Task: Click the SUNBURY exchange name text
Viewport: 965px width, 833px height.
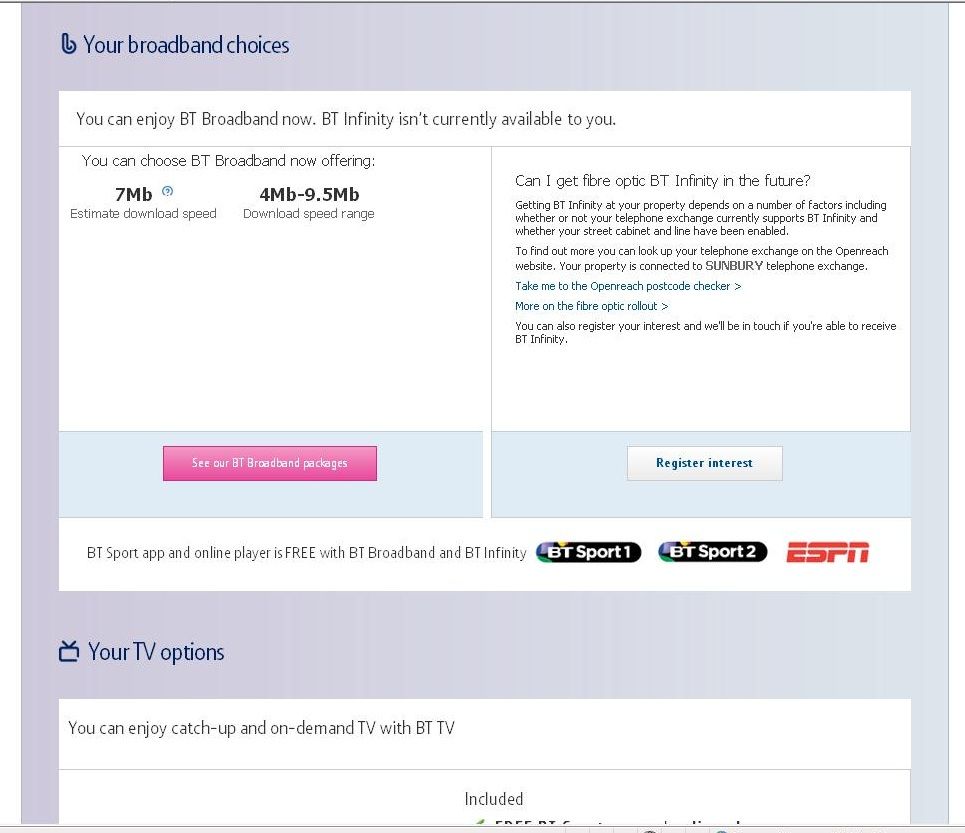Action: coord(734,266)
